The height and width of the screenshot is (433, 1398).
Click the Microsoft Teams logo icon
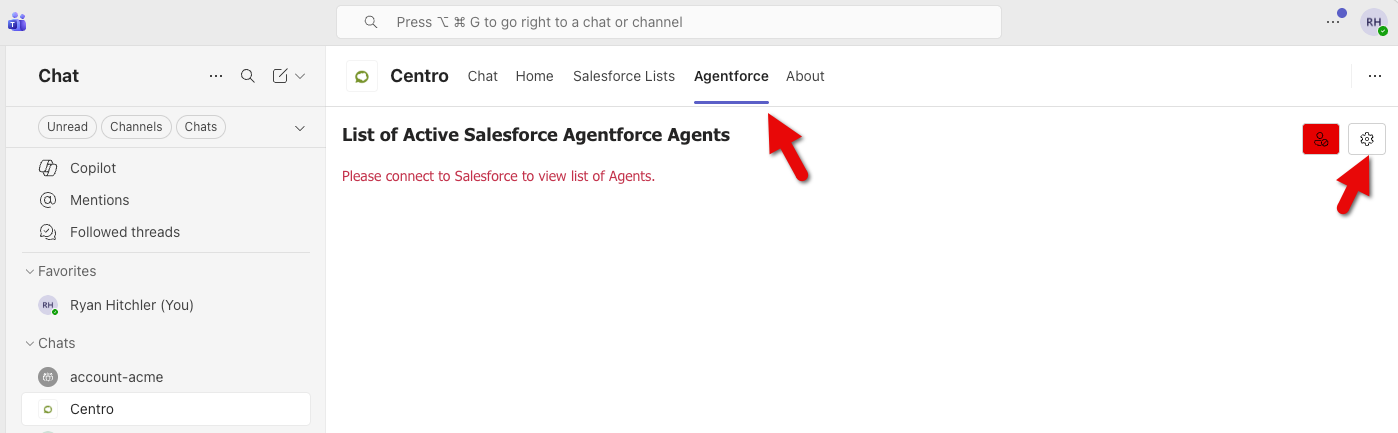click(16, 22)
